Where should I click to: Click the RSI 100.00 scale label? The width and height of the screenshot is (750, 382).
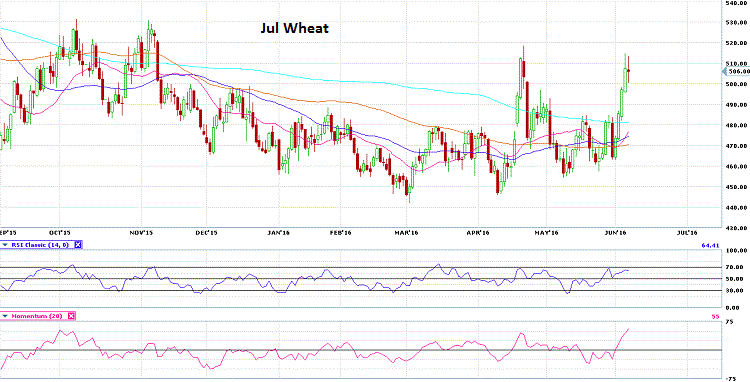(x=737, y=250)
